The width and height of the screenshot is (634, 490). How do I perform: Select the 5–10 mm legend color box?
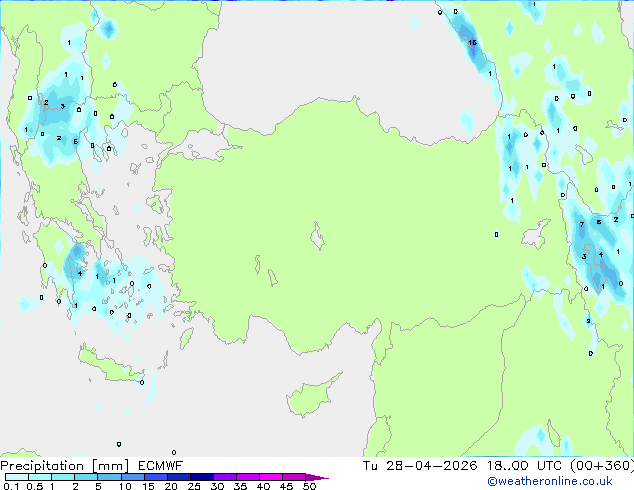[109, 477]
